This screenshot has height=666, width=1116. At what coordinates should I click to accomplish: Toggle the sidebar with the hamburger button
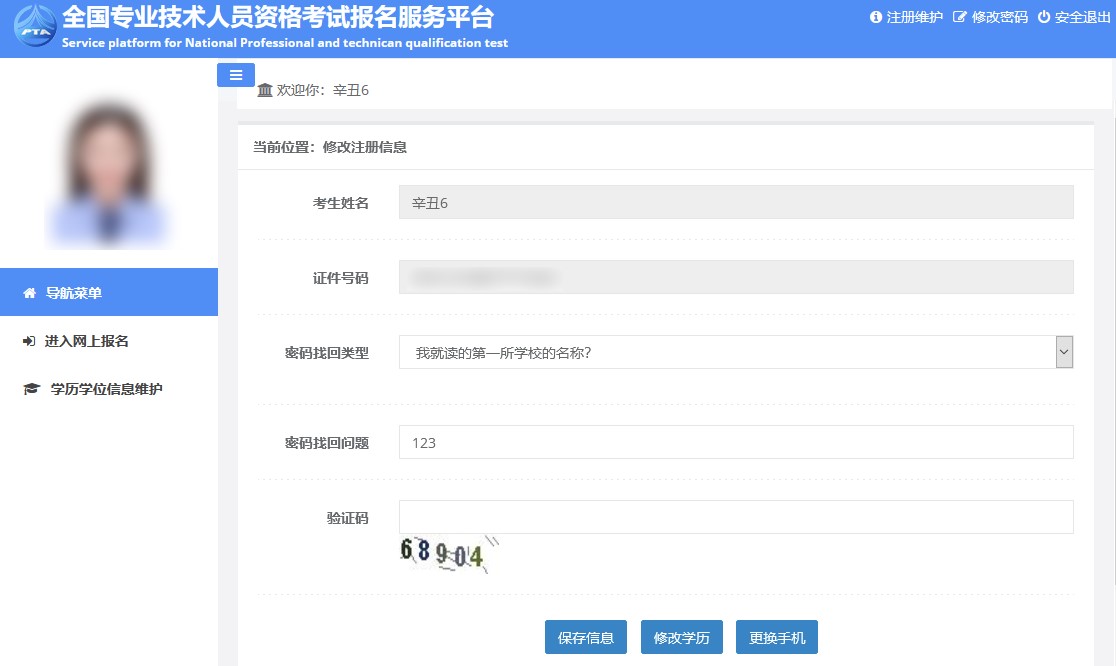236,75
